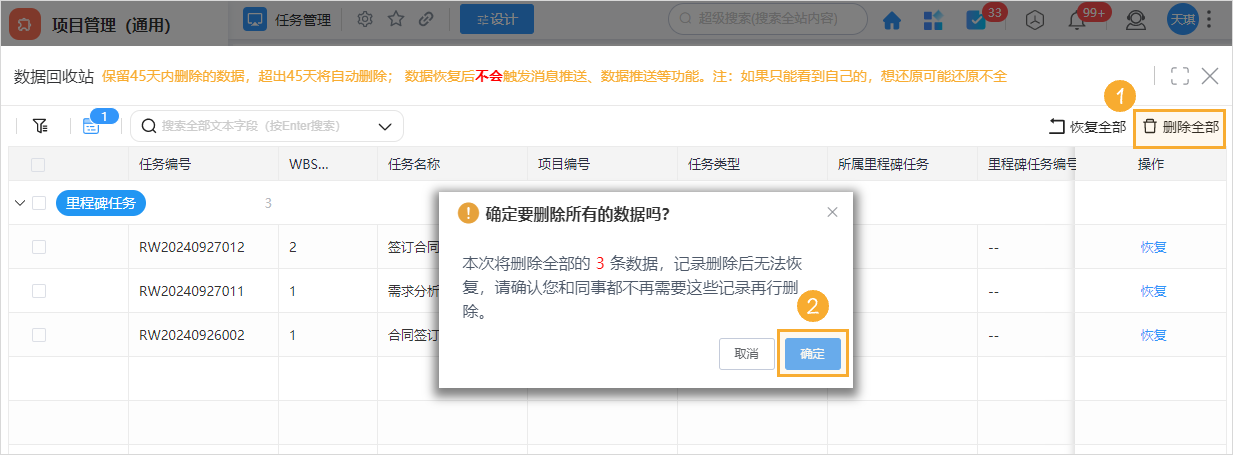The image size is (1233, 455).
Task: Click the favorite star icon
Action: click(x=396, y=19)
